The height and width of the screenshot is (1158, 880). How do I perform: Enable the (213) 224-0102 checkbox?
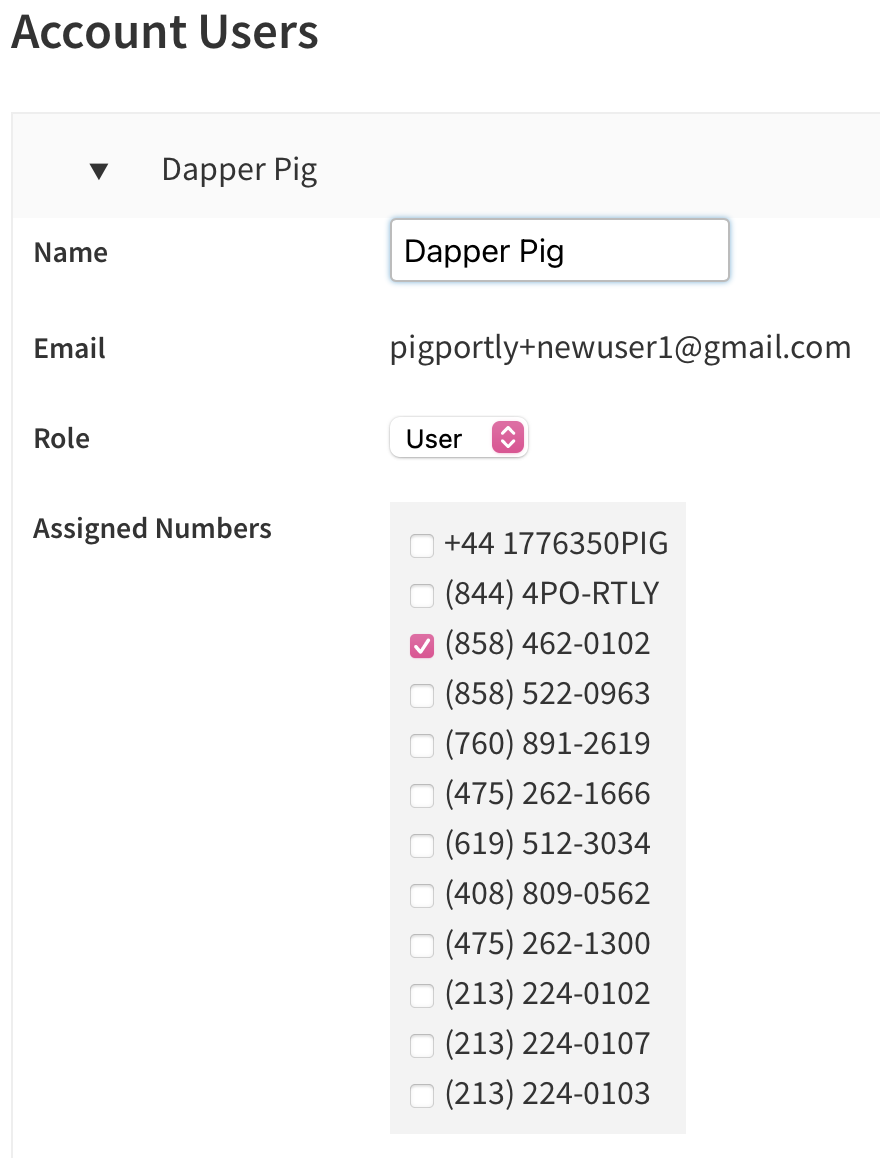coord(422,996)
